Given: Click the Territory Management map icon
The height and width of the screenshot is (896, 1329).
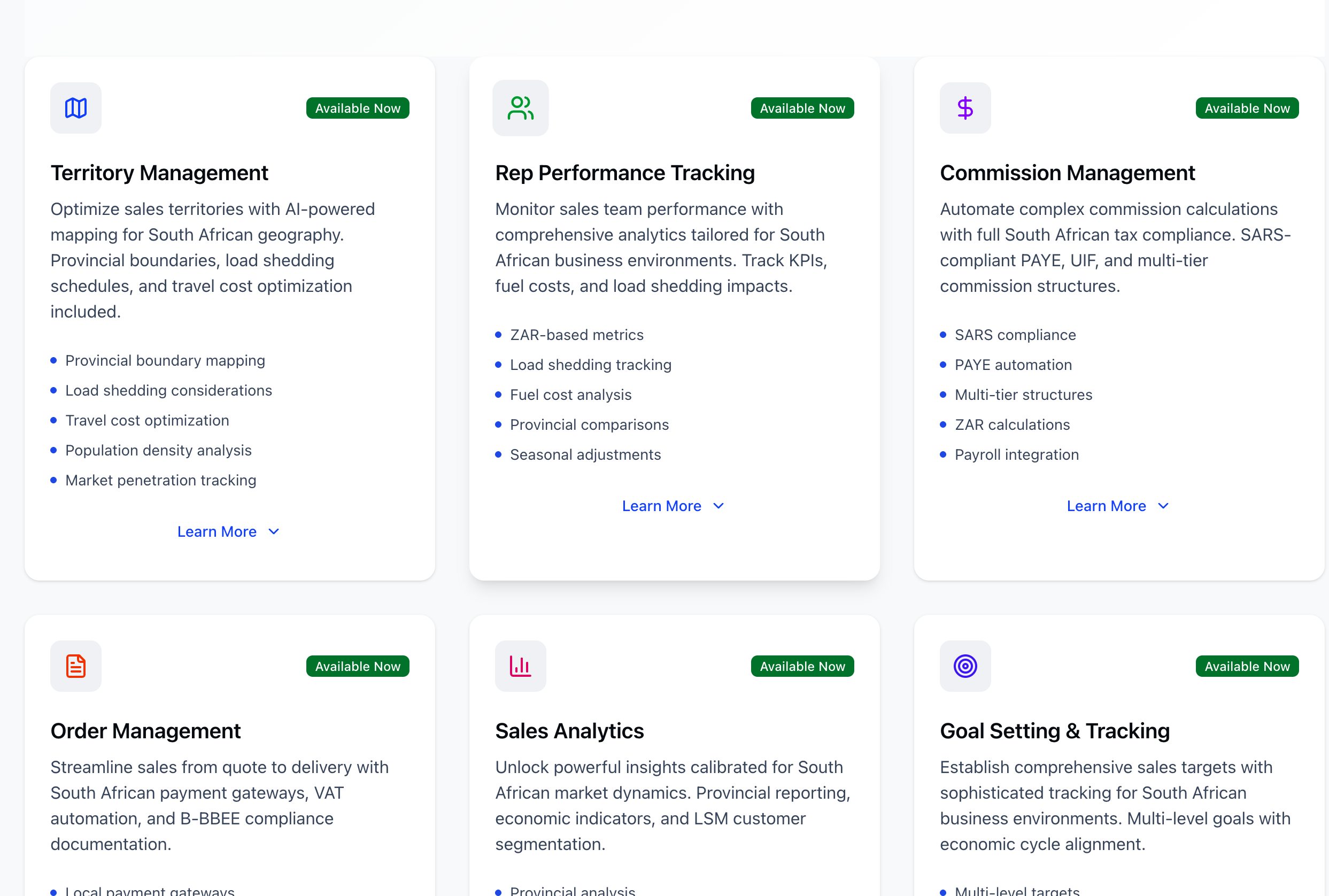Looking at the screenshot, I should (76, 108).
